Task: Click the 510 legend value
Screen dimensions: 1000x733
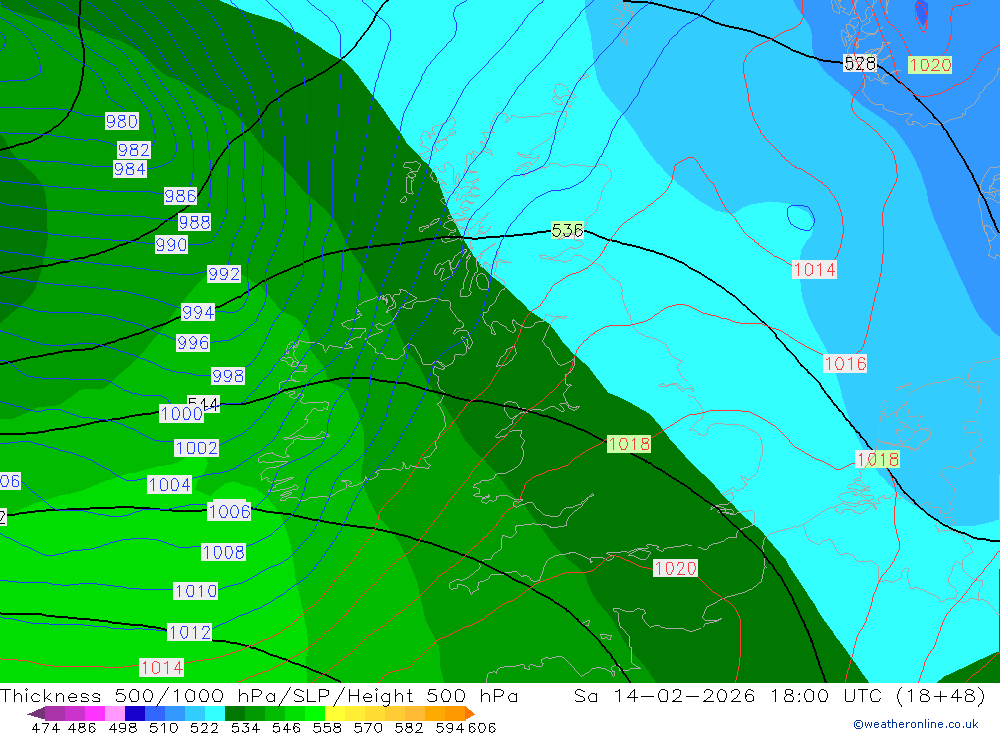Action: click(163, 727)
